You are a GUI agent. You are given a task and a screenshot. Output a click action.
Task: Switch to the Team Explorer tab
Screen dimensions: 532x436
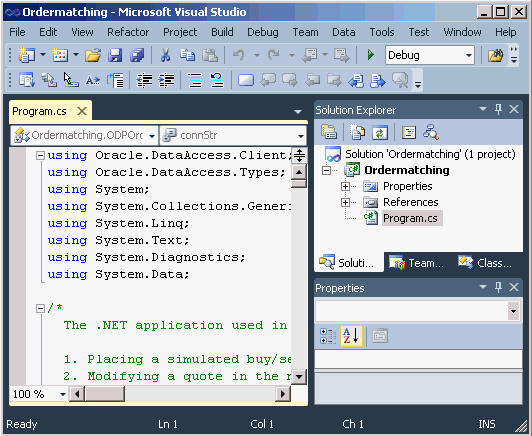click(x=416, y=263)
